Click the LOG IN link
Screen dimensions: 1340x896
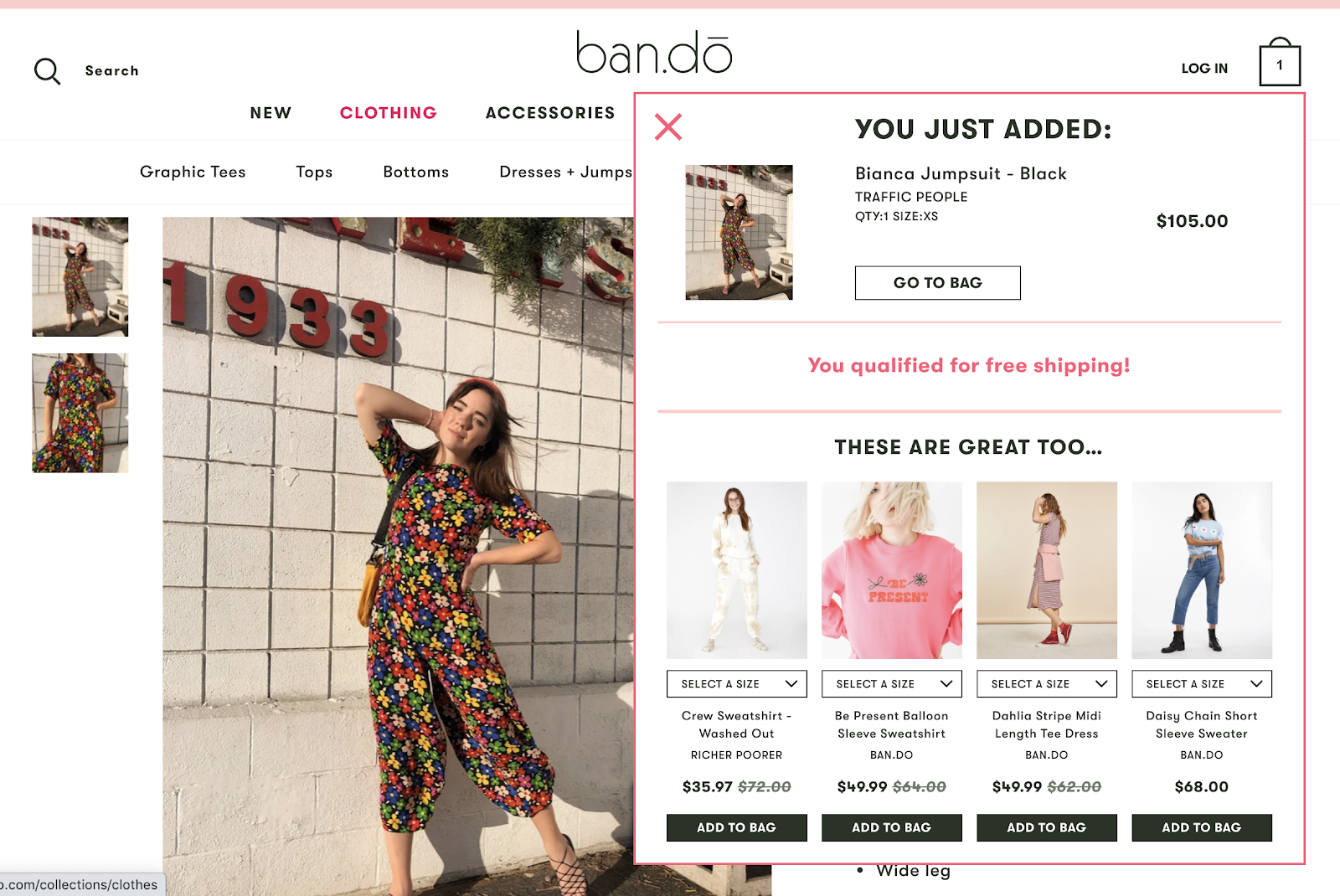click(x=1204, y=69)
